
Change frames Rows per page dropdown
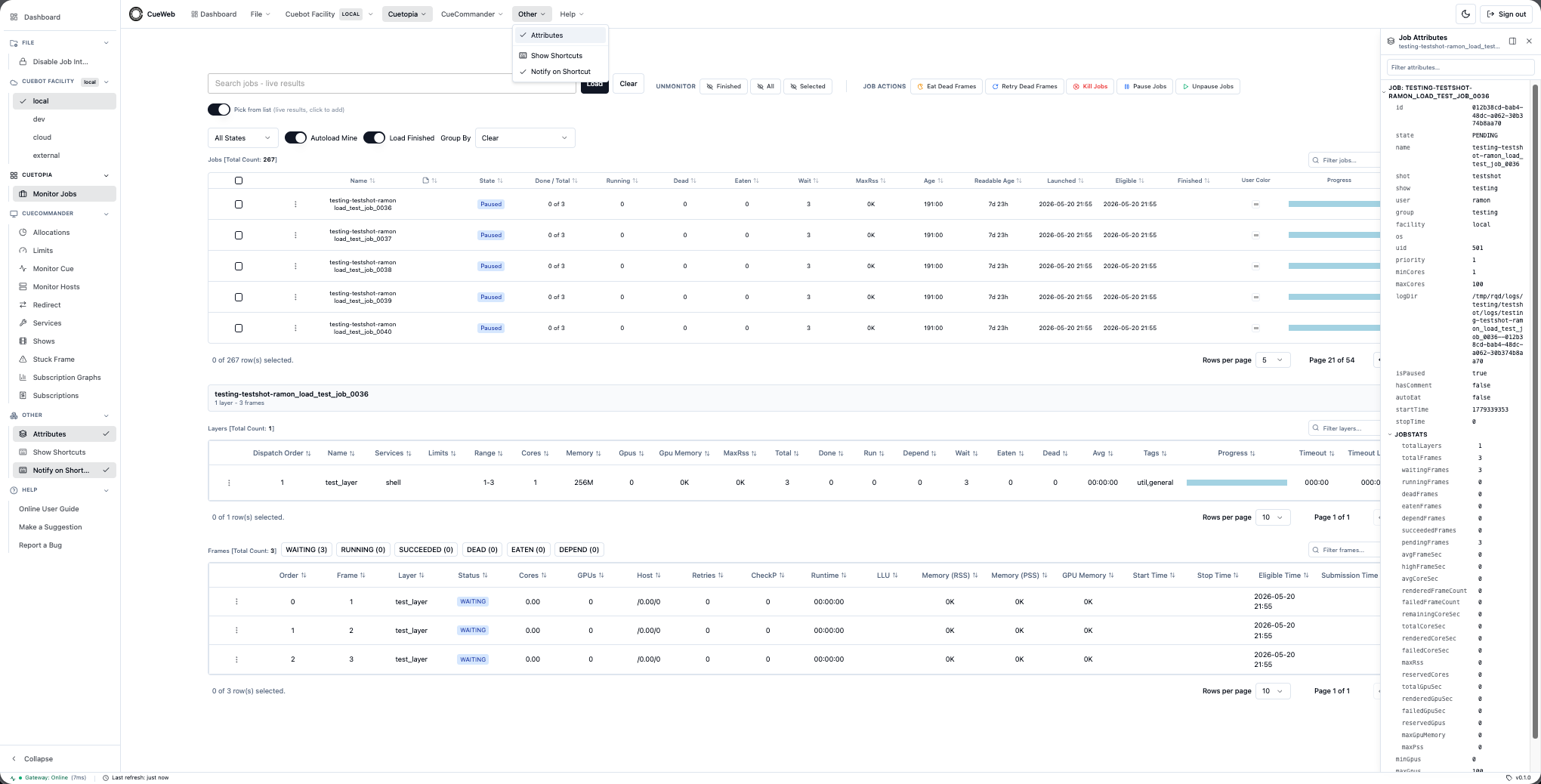(x=1273, y=691)
